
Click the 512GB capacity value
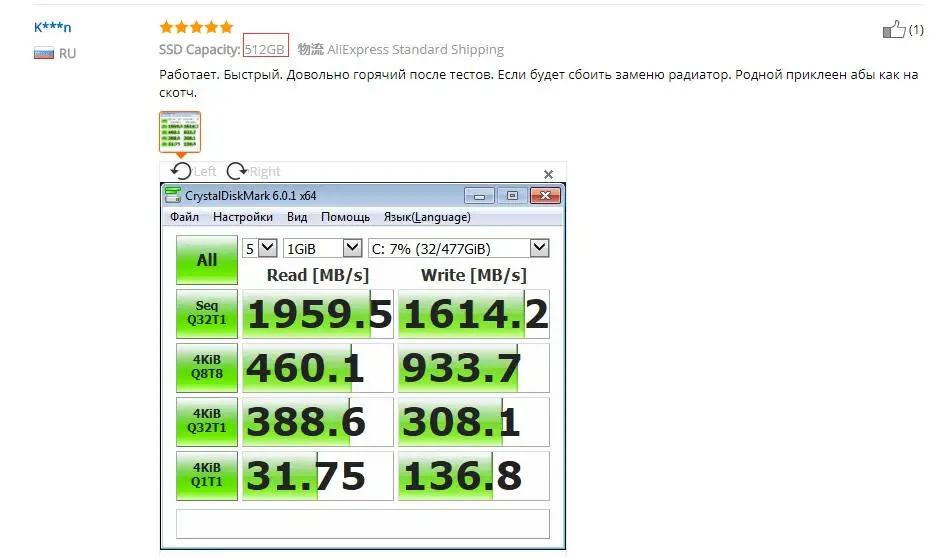[266, 49]
